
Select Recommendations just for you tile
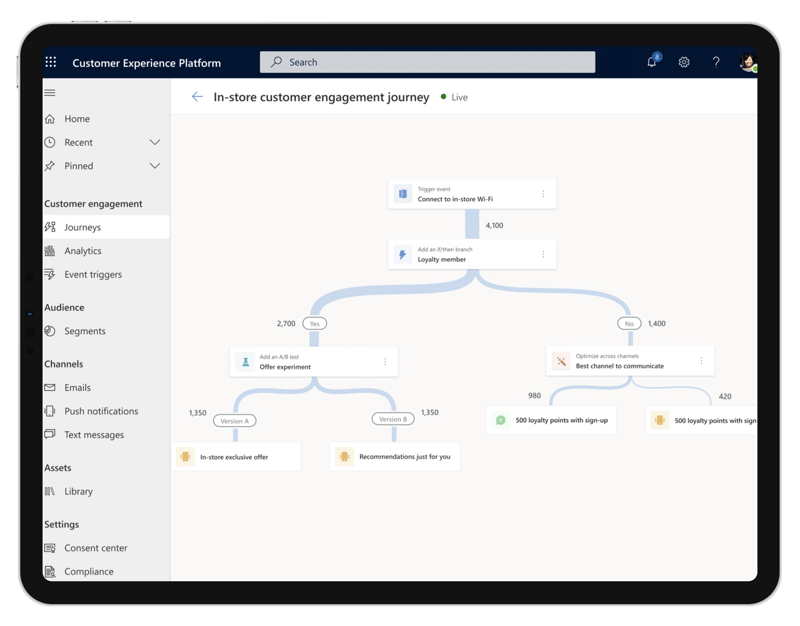coord(395,457)
